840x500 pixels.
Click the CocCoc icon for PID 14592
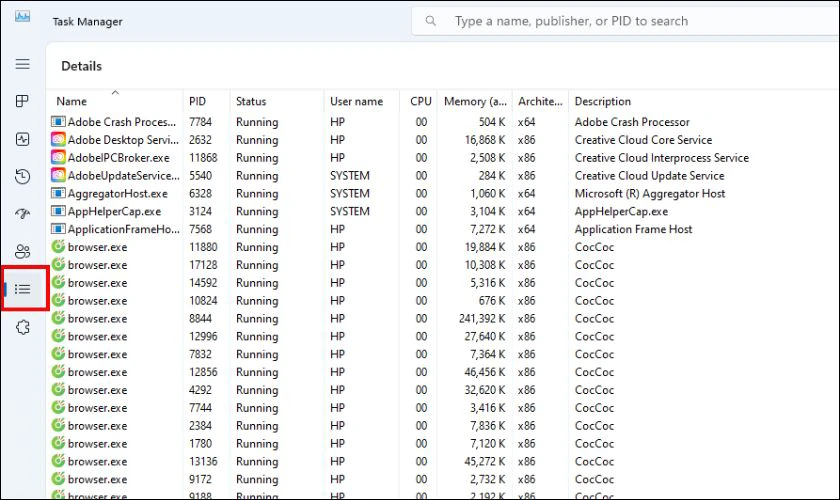click(x=58, y=282)
